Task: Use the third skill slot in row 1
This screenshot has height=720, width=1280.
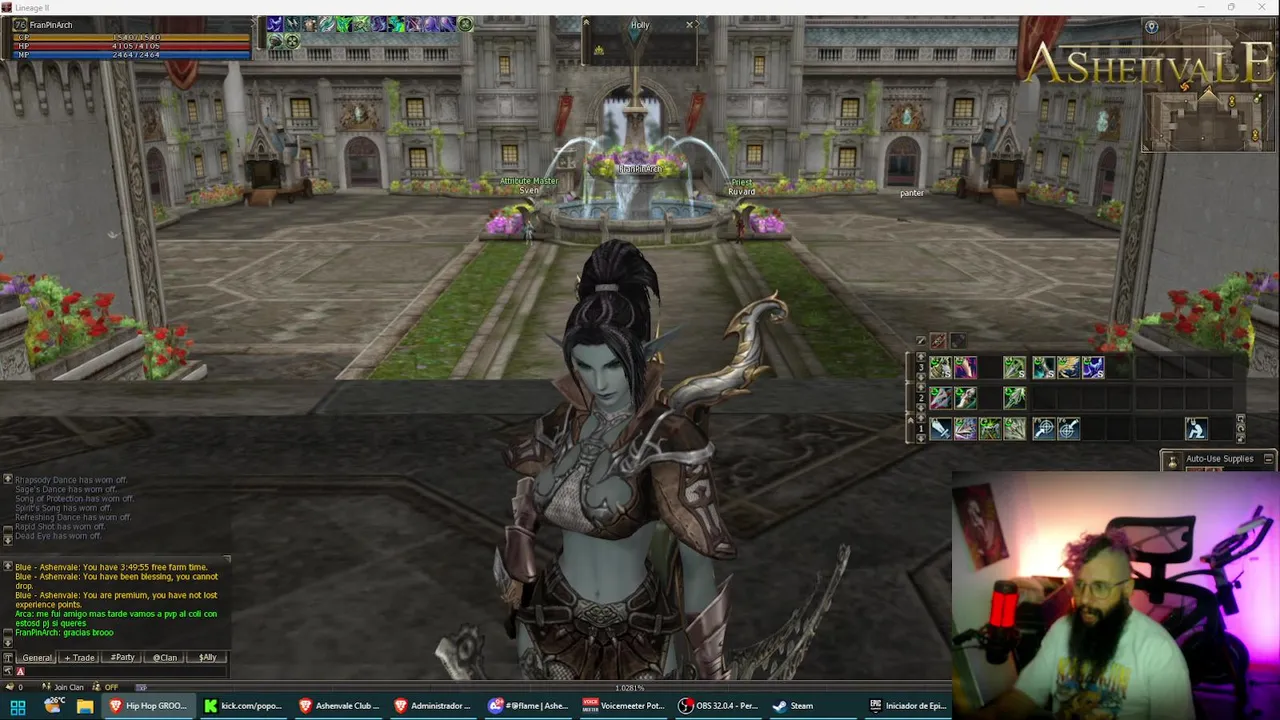Action: (990, 429)
